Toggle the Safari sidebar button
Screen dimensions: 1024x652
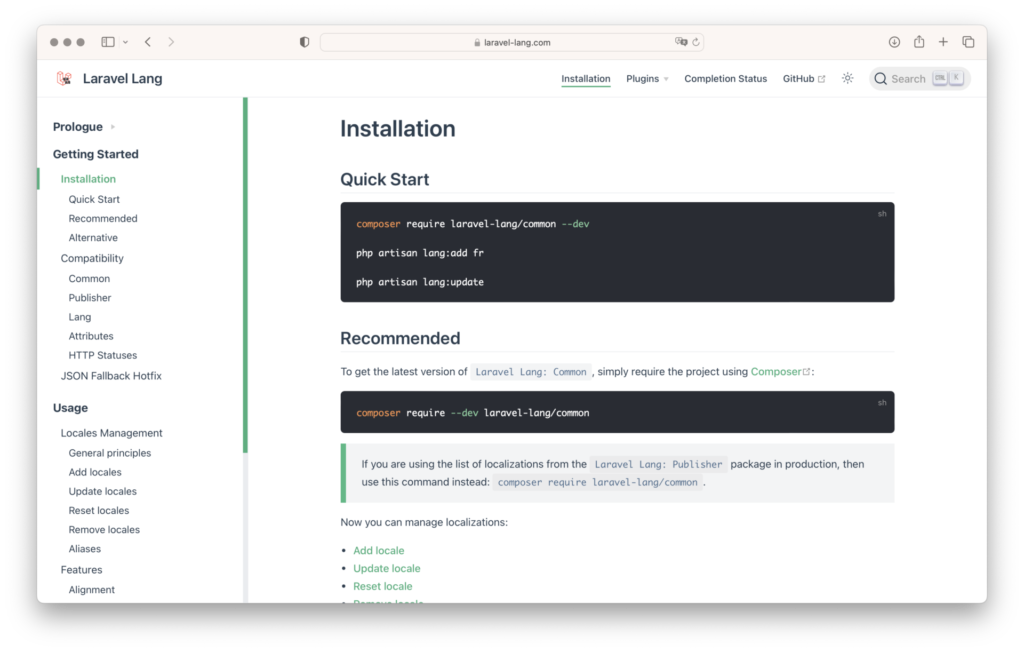point(108,42)
